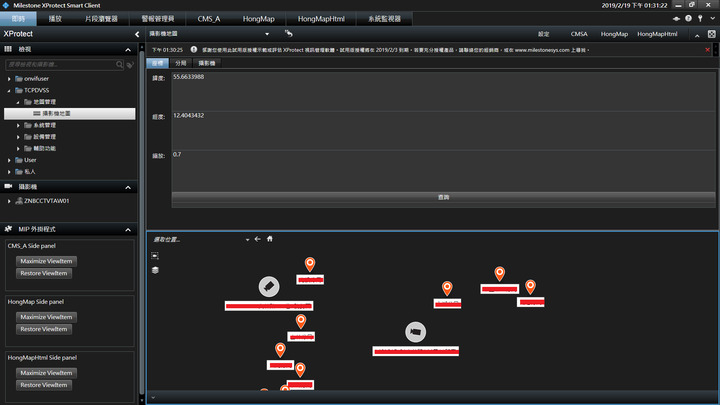Switch to the 播放 tab
The image size is (720, 405).
click(x=56, y=18)
